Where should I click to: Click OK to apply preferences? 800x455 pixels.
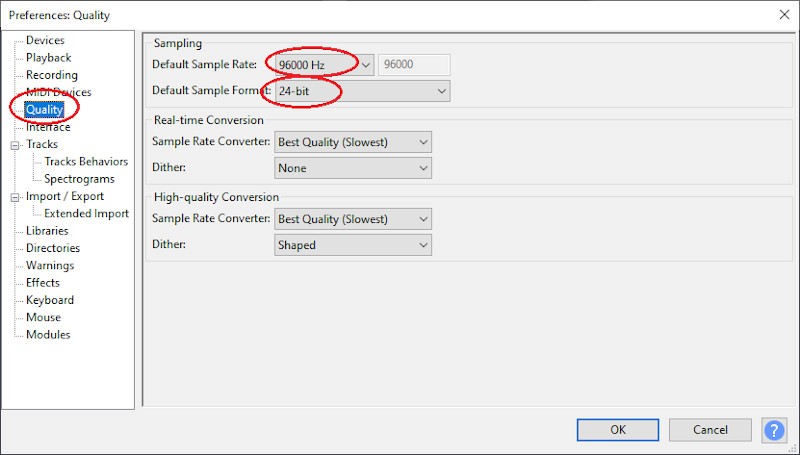[618, 430]
